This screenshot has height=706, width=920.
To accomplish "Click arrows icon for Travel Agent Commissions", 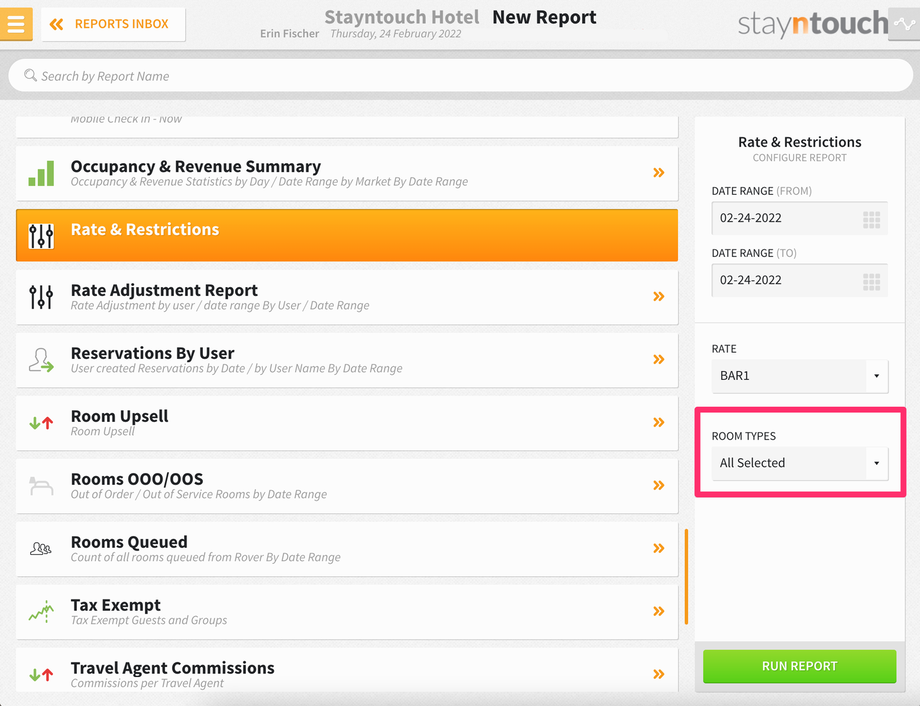I will [41, 675].
